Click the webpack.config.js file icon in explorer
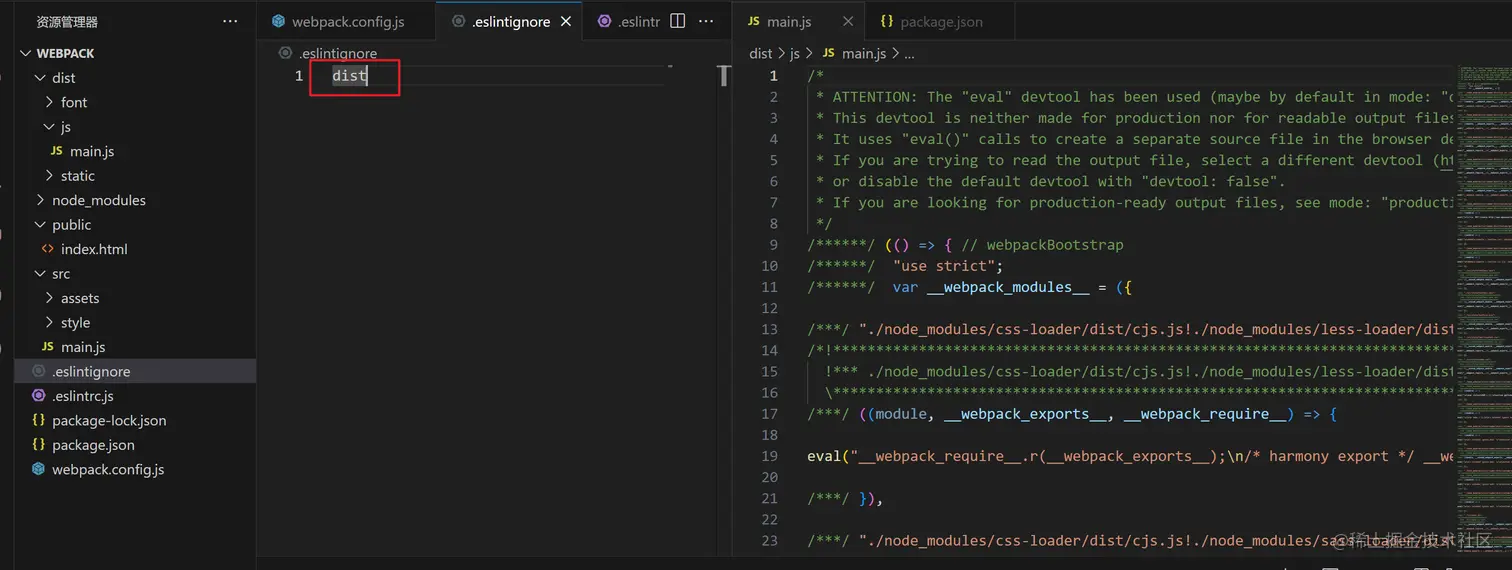 [x=38, y=469]
